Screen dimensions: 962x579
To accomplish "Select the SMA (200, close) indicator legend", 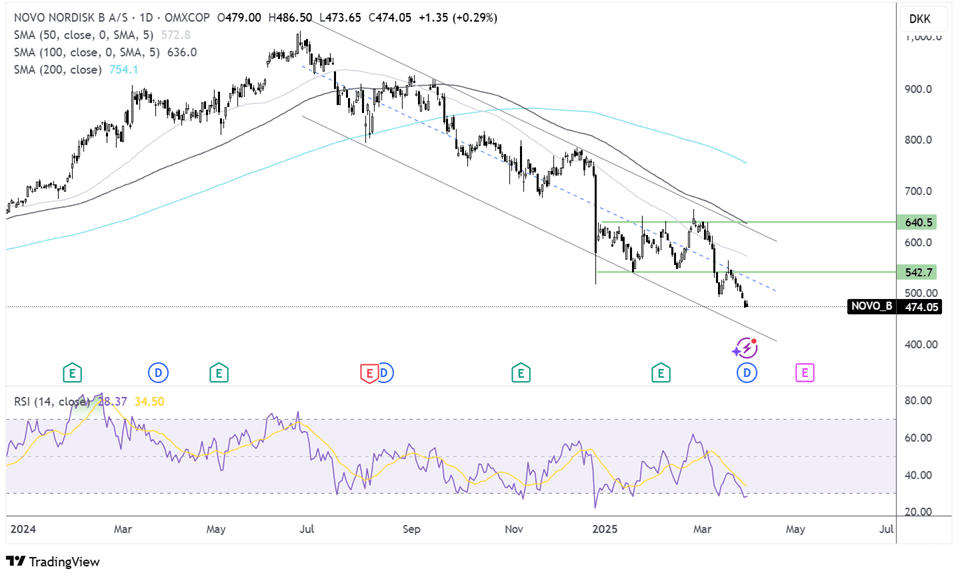I will (58, 69).
